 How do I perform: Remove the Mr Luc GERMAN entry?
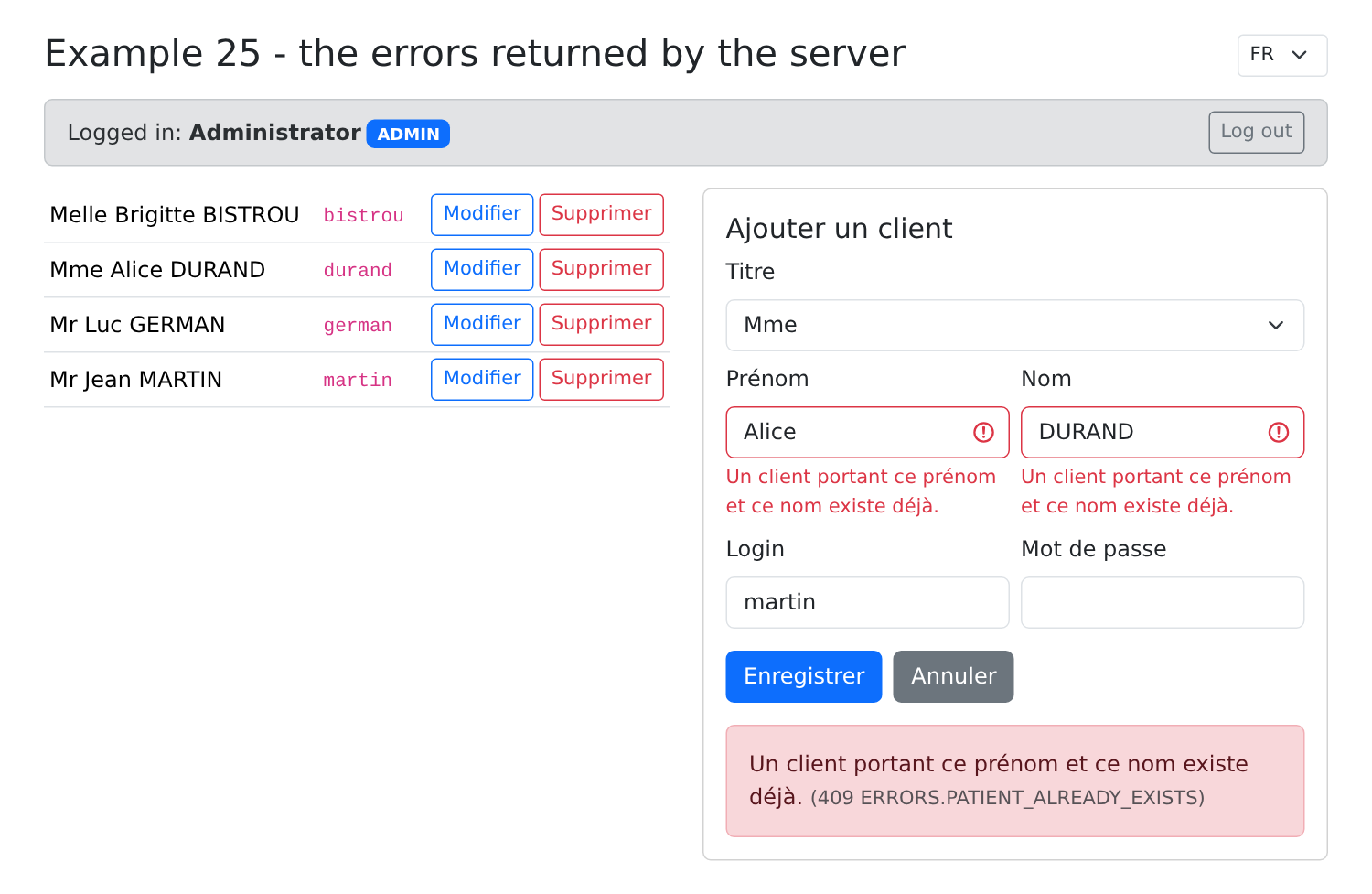(601, 324)
